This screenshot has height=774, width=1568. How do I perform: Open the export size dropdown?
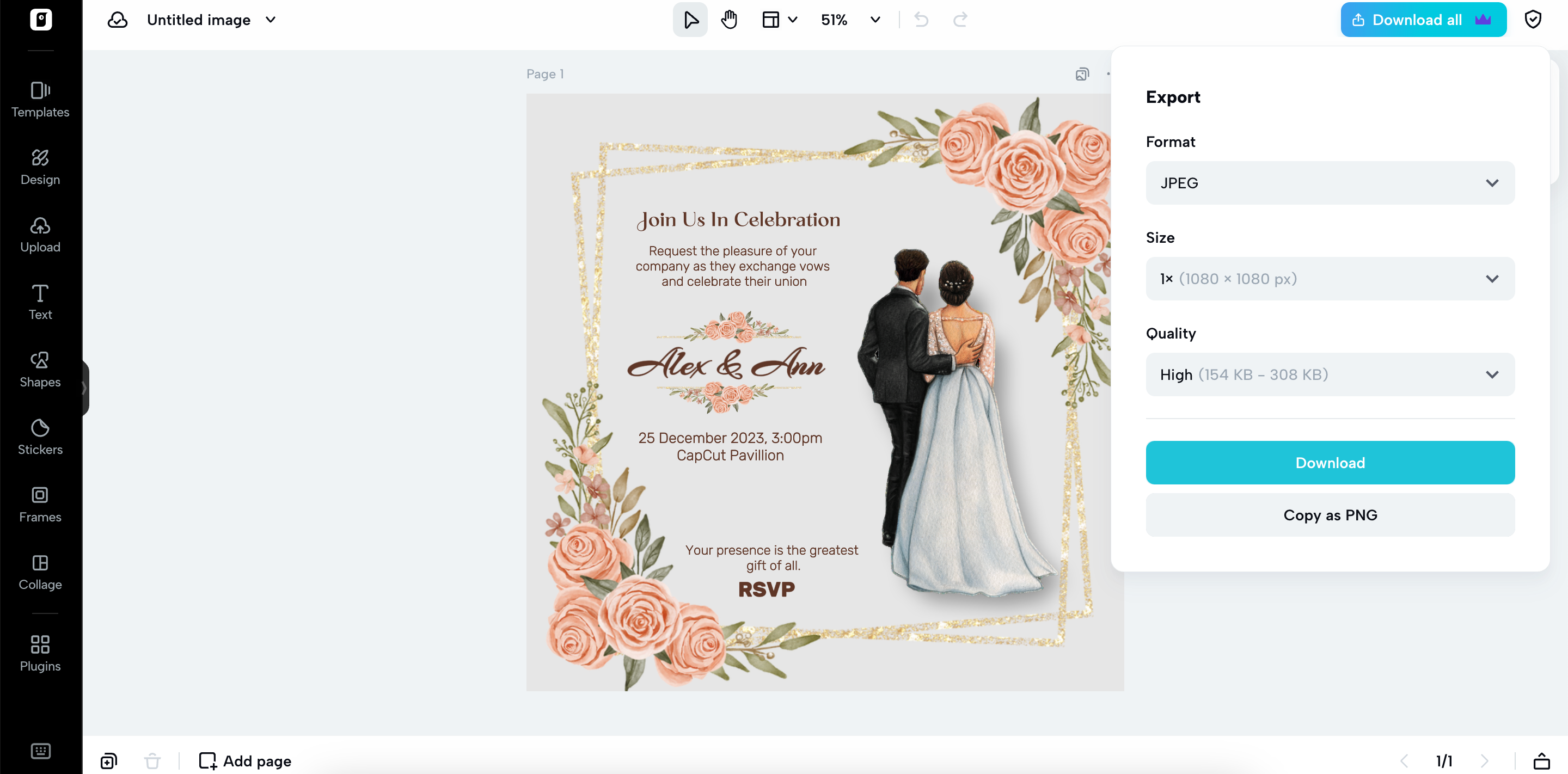click(x=1330, y=278)
